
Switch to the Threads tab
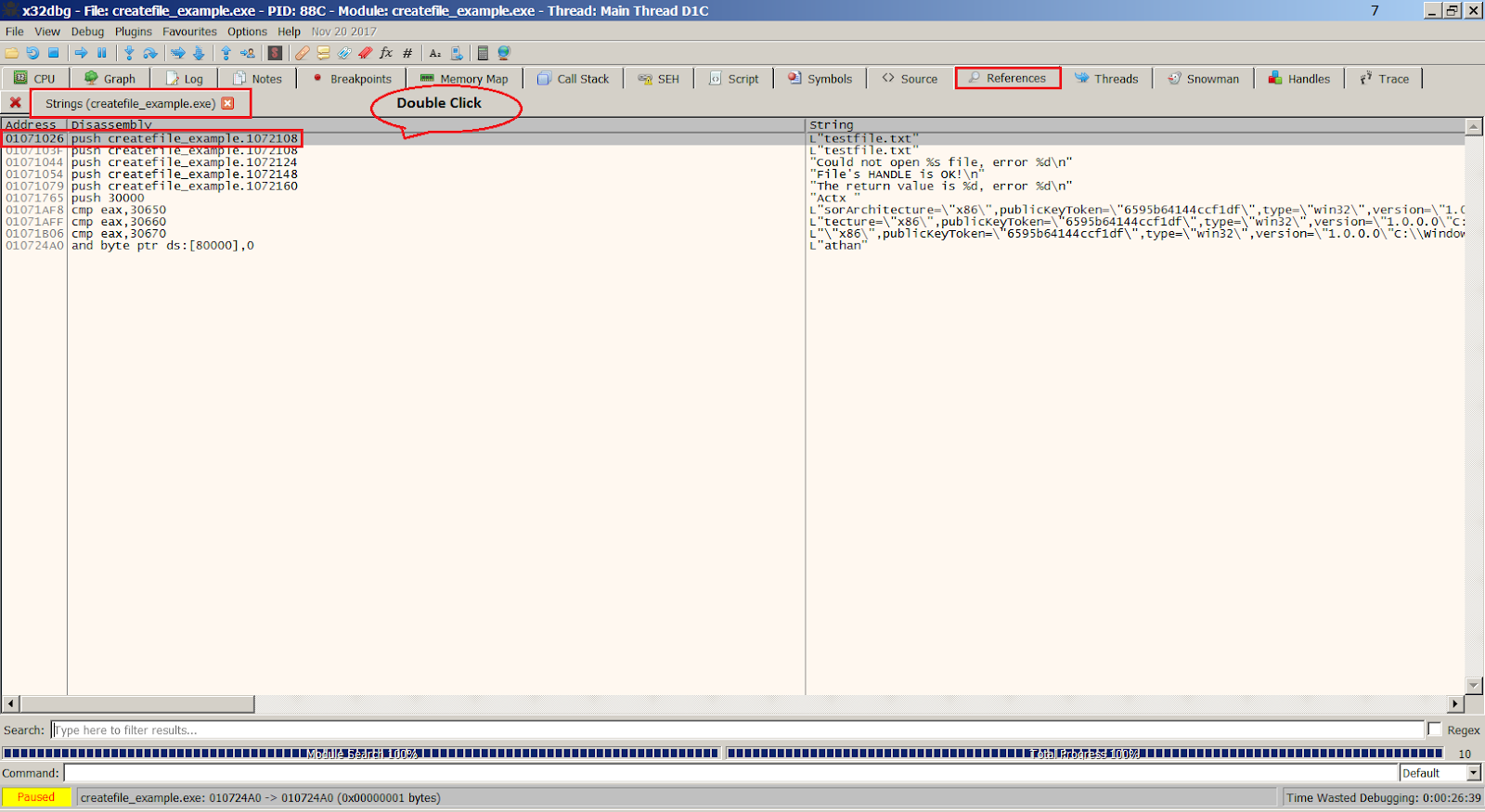pyautogui.click(x=1106, y=79)
